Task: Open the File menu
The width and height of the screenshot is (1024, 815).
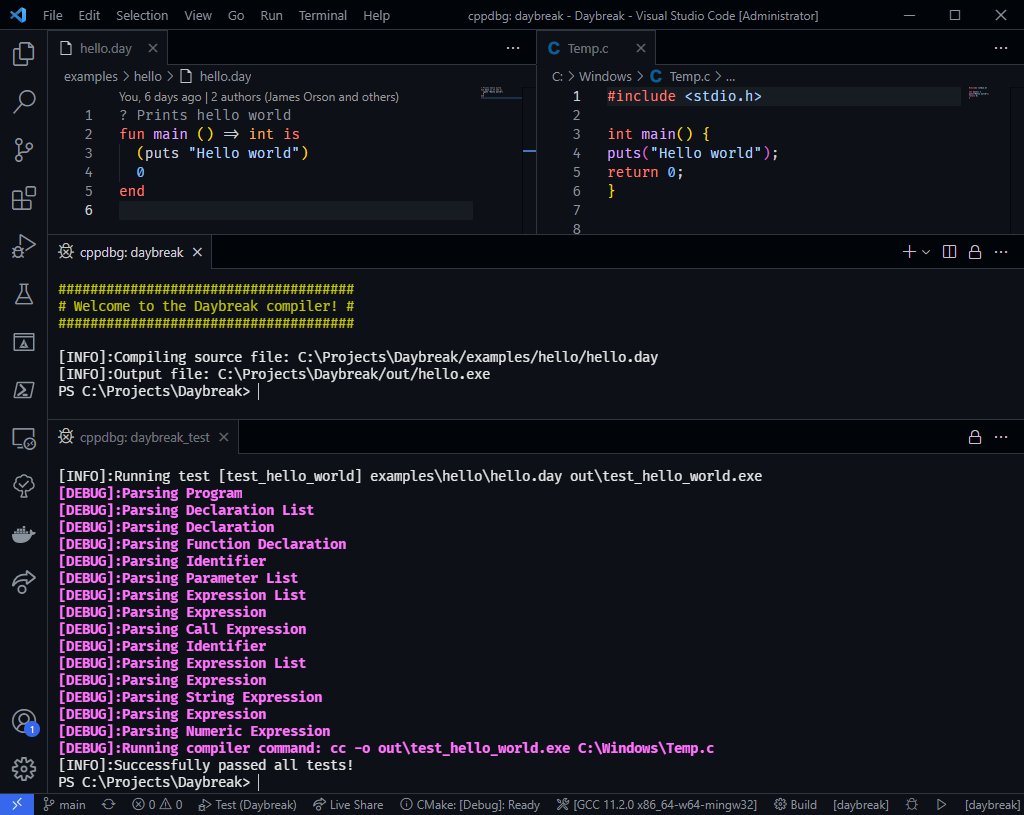Action: click(x=53, y=15)
